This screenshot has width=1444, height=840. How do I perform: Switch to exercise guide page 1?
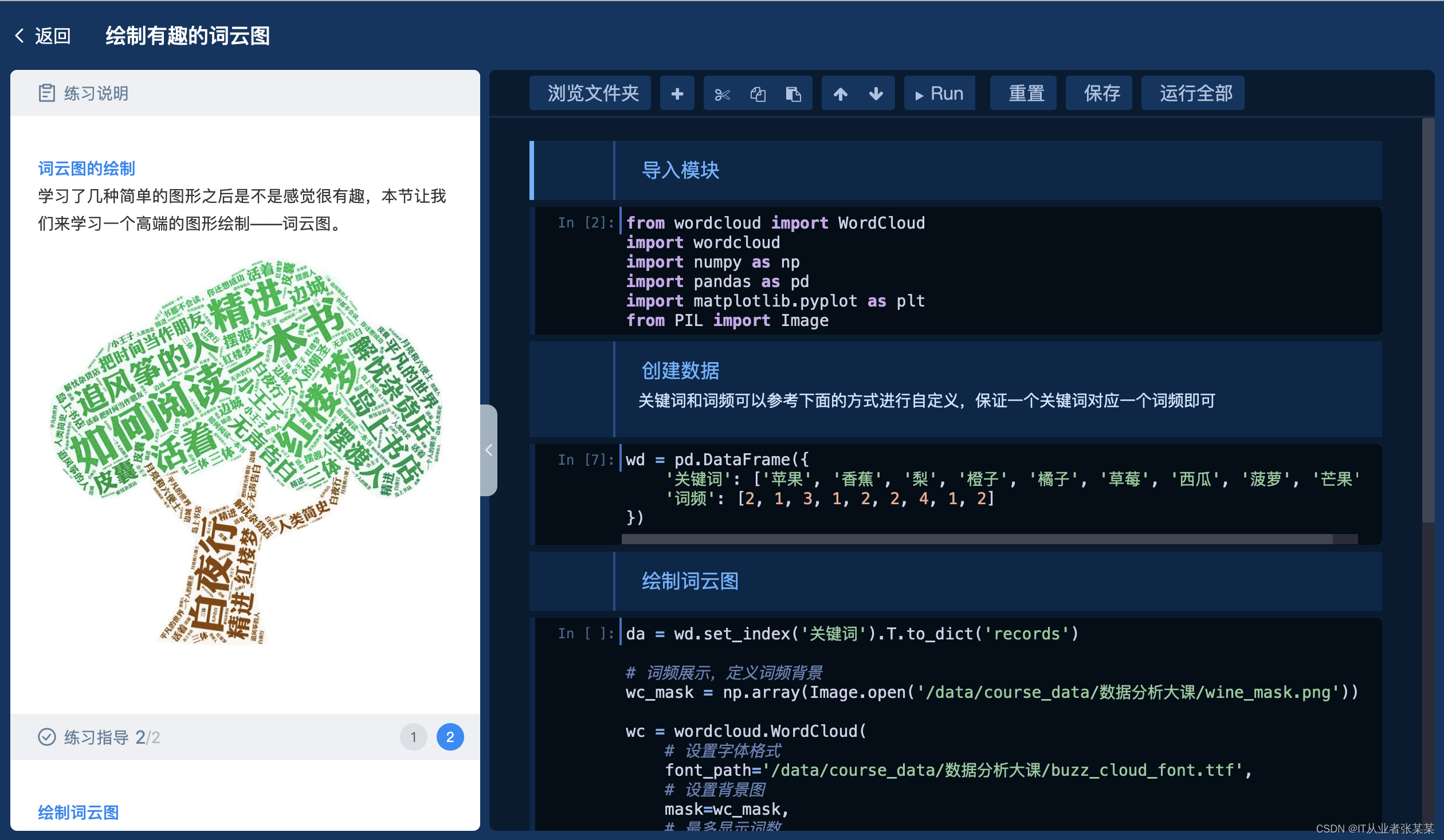[414, 737]
